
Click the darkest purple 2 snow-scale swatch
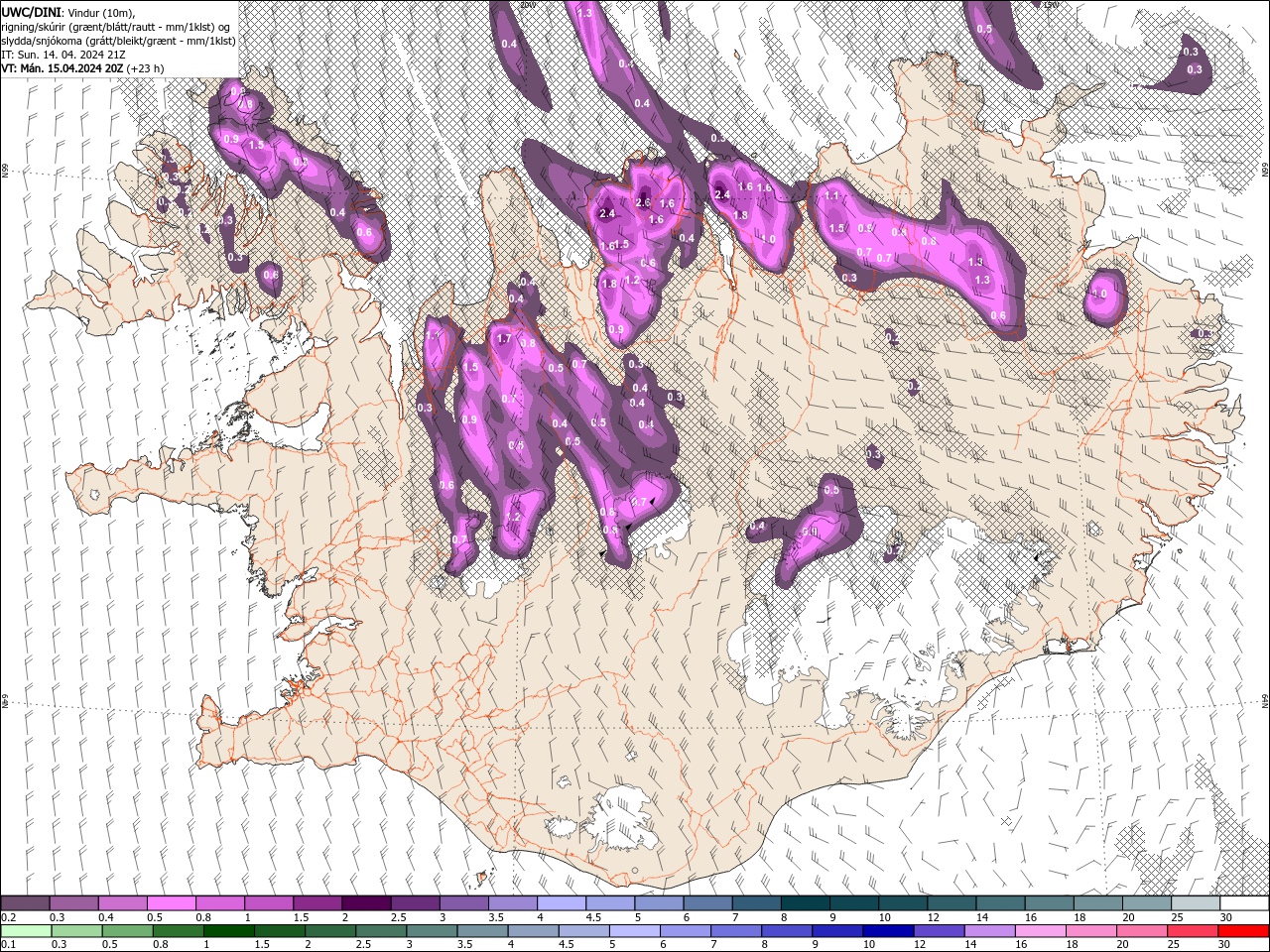(x=366, y=903)
